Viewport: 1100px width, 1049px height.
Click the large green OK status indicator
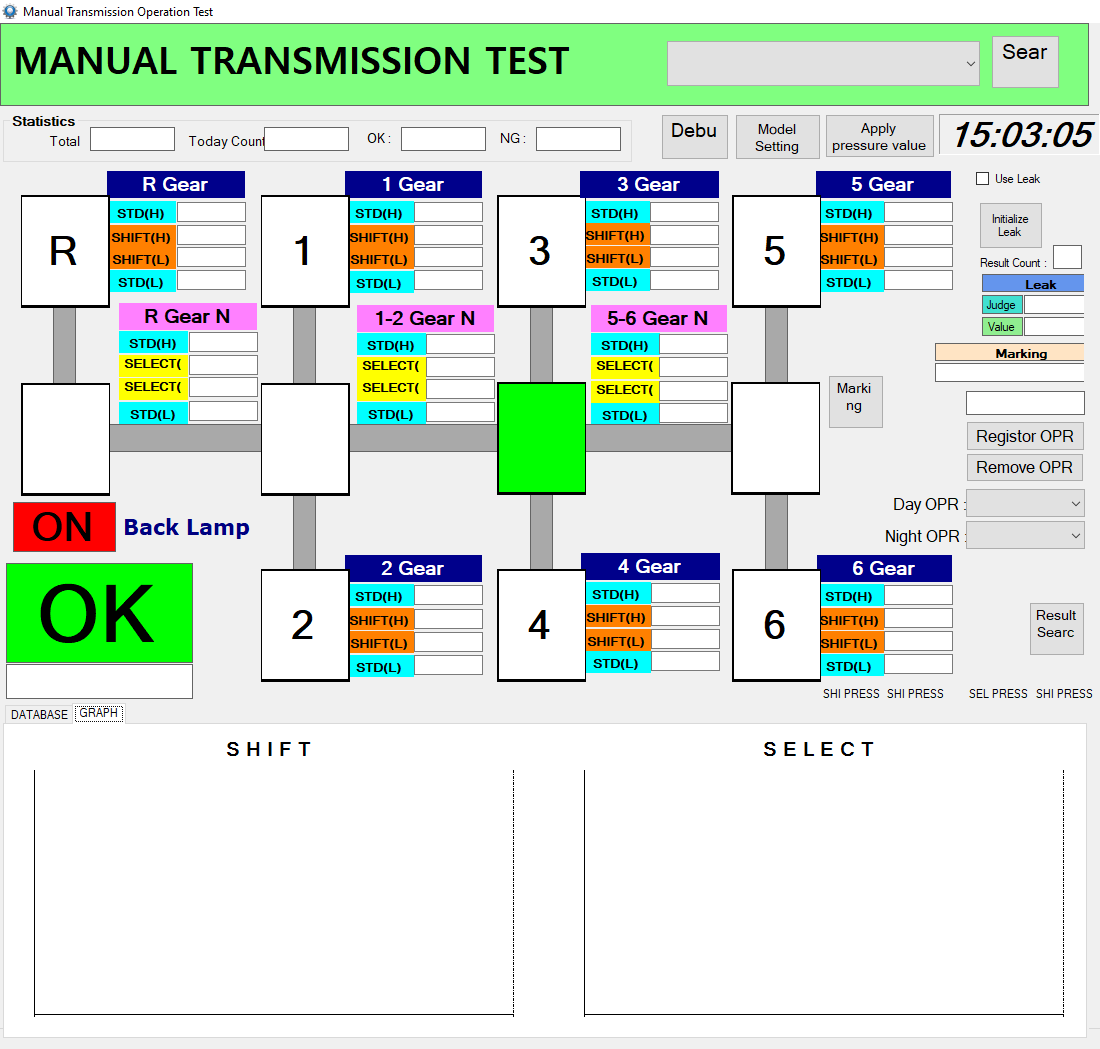(99, 613)
